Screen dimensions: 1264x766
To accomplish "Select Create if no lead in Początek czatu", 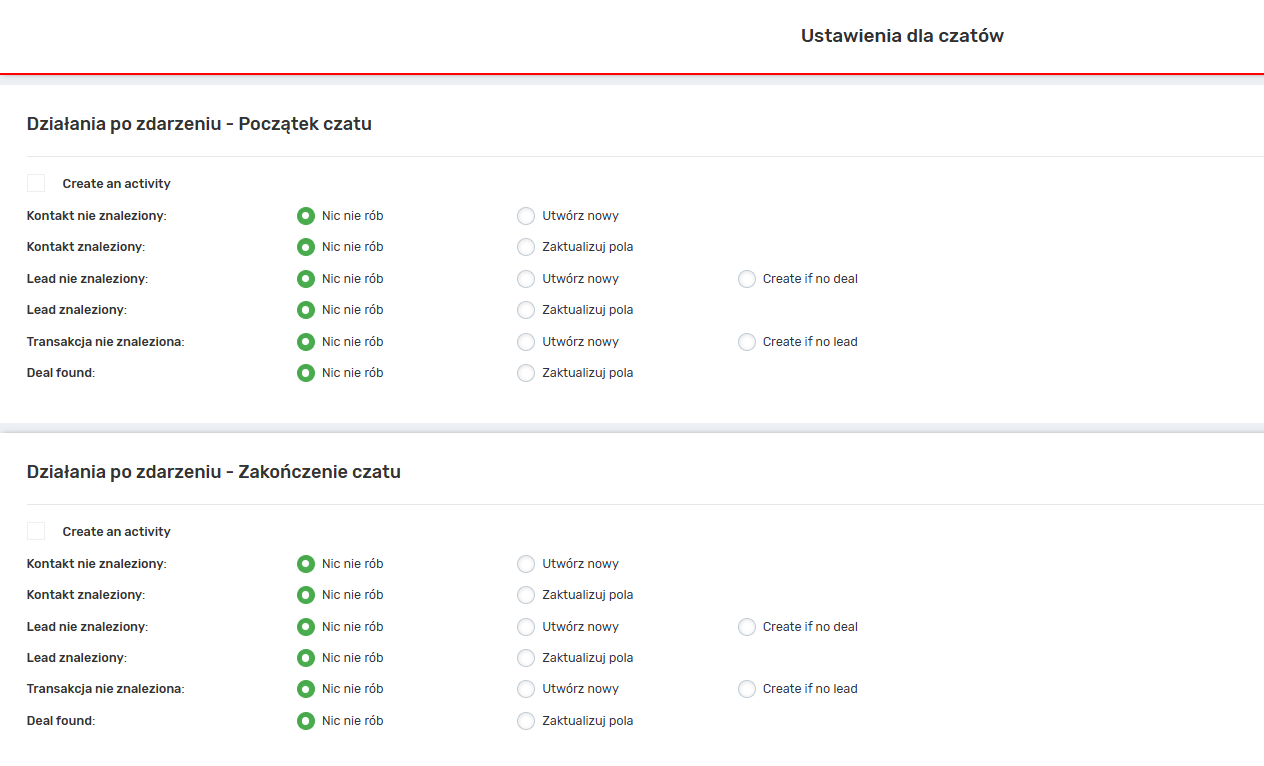I will pos(747,342).
